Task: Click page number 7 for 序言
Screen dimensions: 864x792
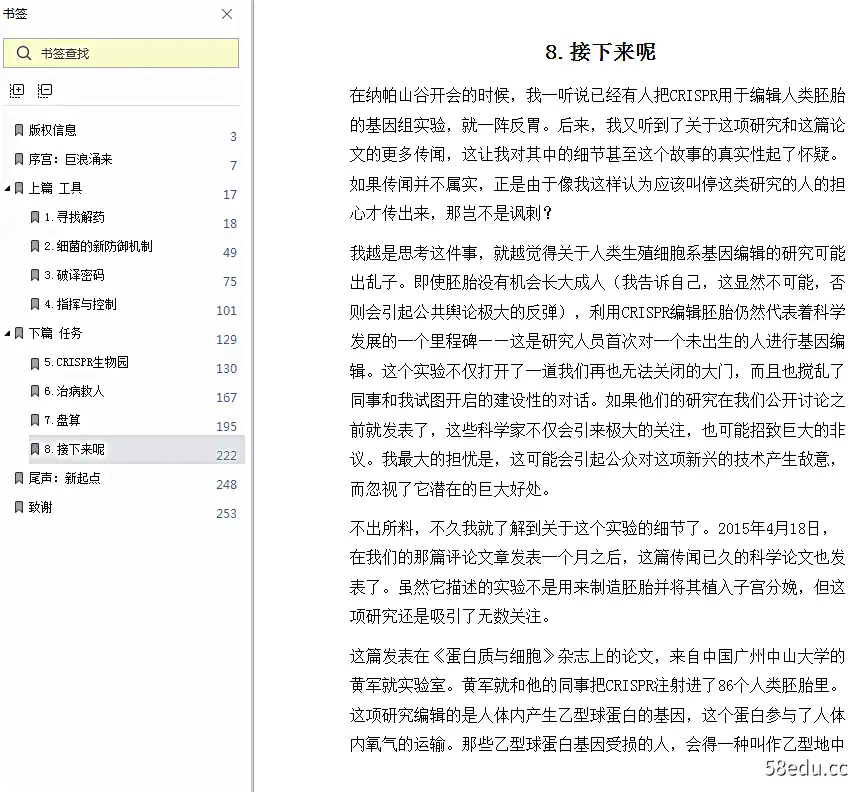Action: tap(234, 165)
